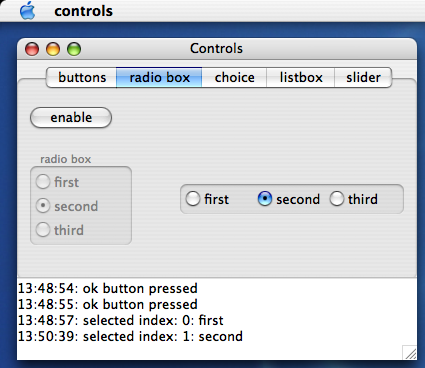Choose the second option in the horizontal radio group
Screen dimensions: 425x368
[289, 199]
